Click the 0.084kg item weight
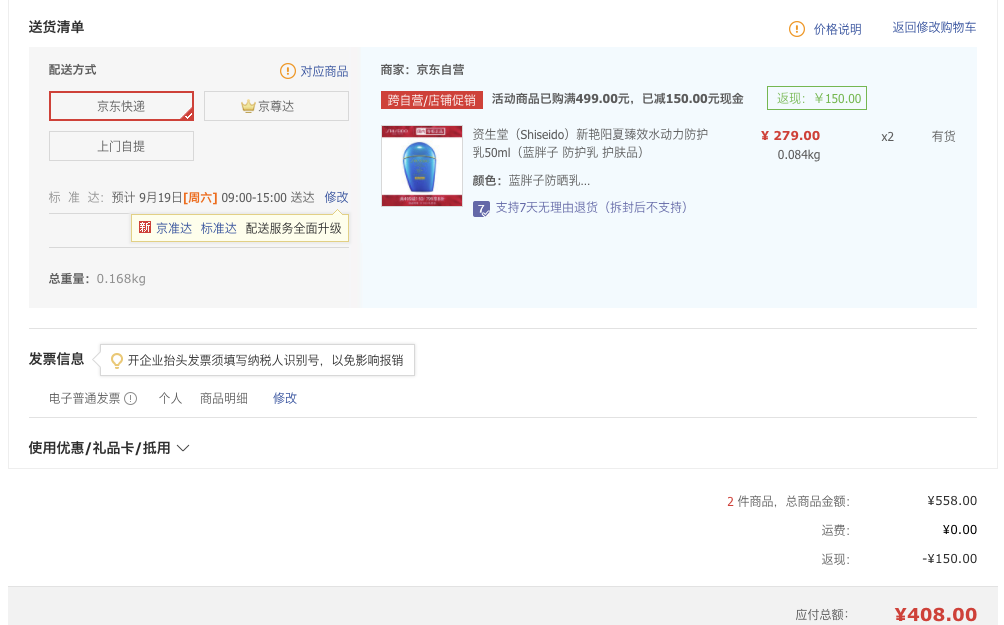This screenshot has width=1004, height=625. (798, 155)
